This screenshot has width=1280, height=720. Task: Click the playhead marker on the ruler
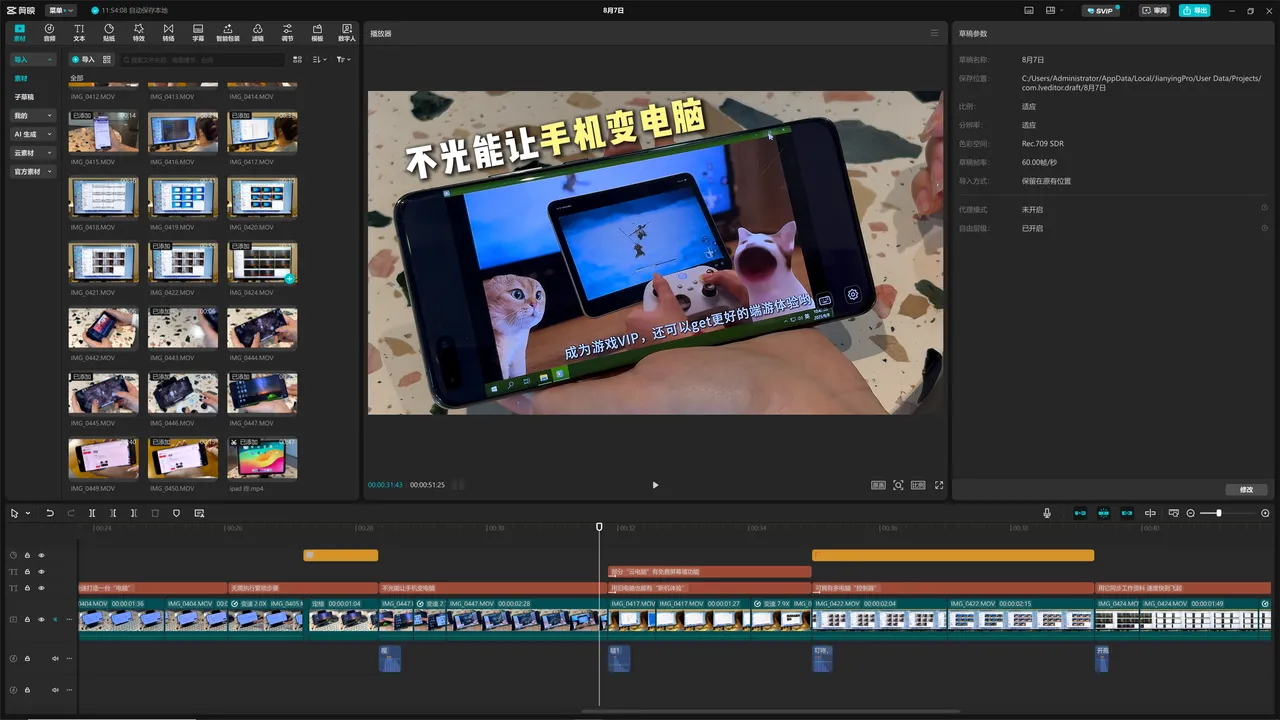point(599,527)
